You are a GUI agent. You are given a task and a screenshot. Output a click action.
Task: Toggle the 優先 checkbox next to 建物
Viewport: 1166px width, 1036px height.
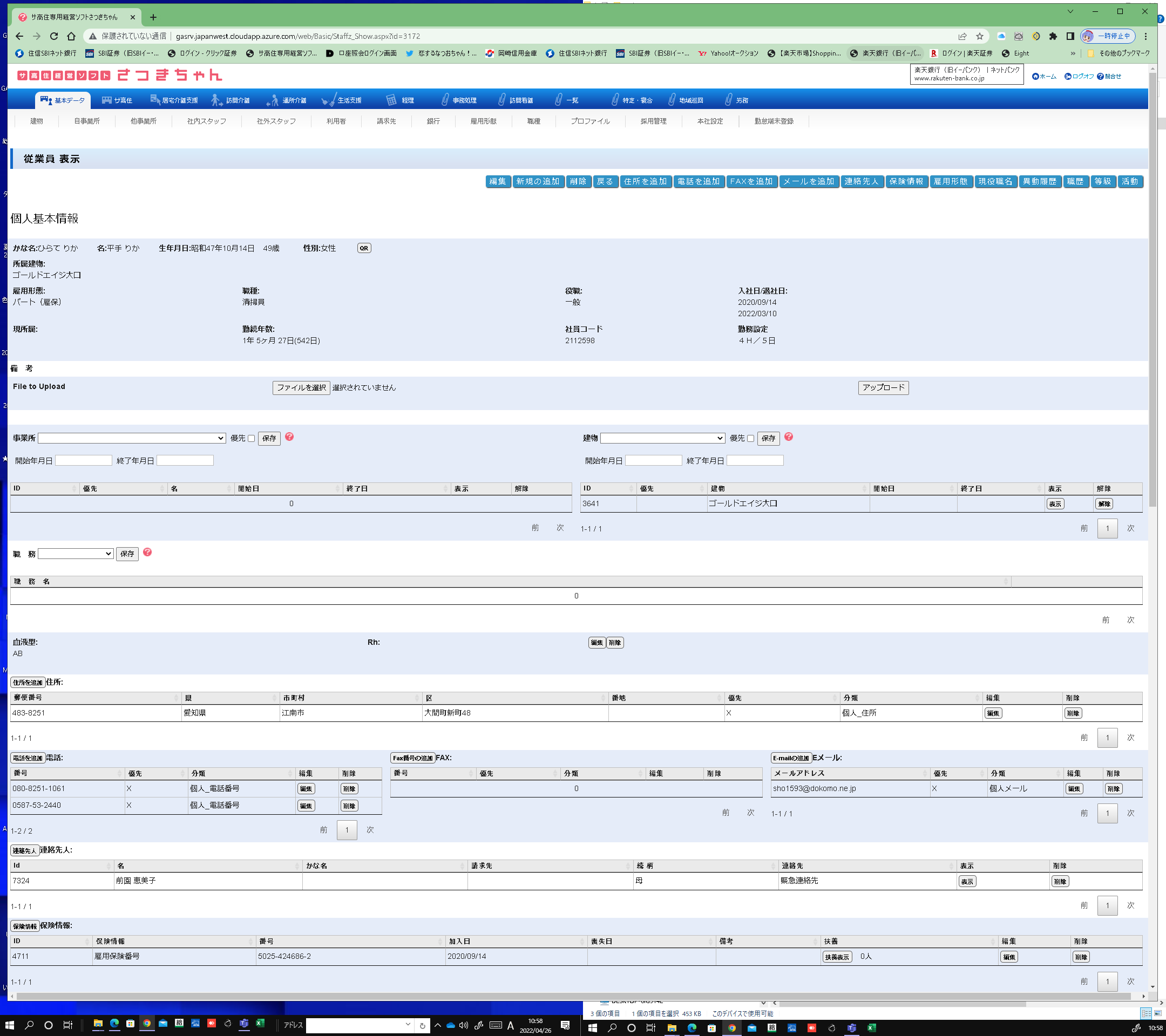(x=750, y=439)
